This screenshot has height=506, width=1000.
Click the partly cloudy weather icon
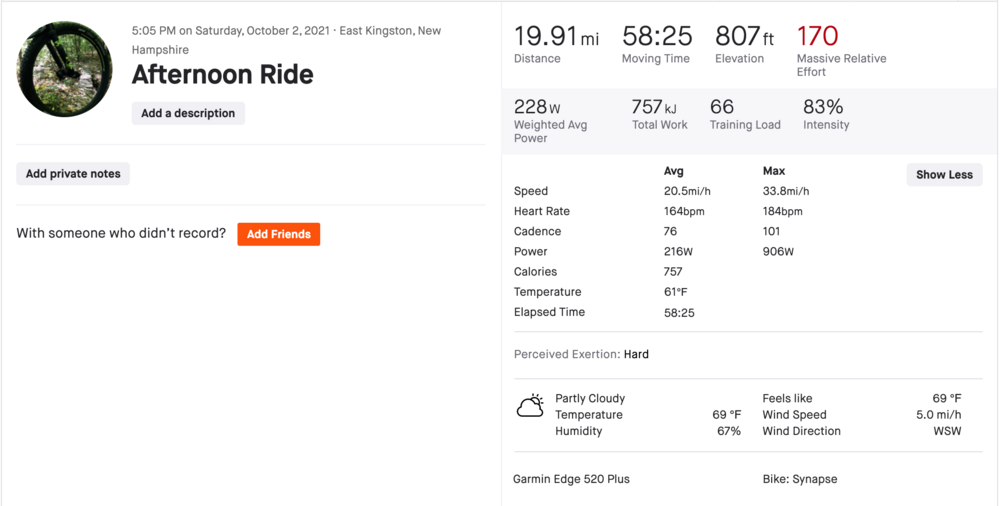[x=530, y=406]
